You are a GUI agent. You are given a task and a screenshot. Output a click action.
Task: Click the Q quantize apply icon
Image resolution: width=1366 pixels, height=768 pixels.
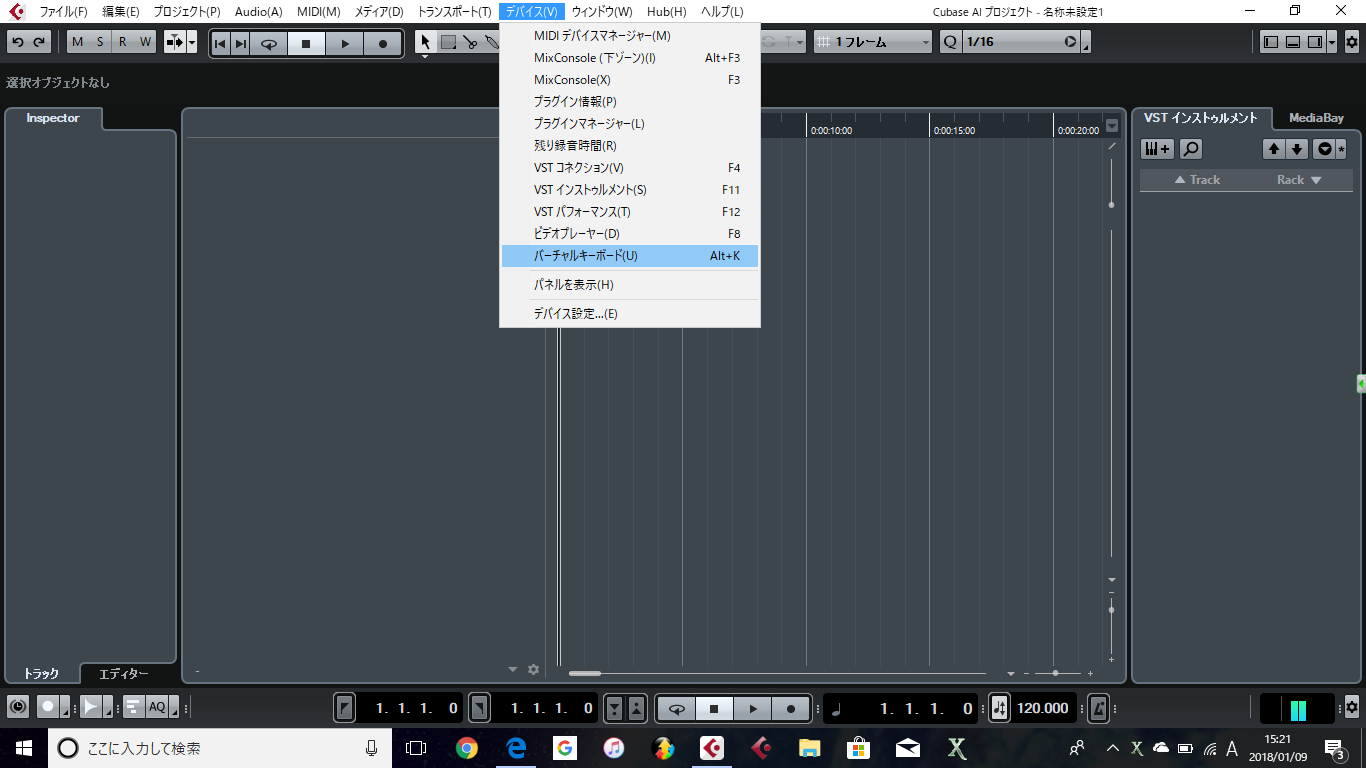coord(949,42)
